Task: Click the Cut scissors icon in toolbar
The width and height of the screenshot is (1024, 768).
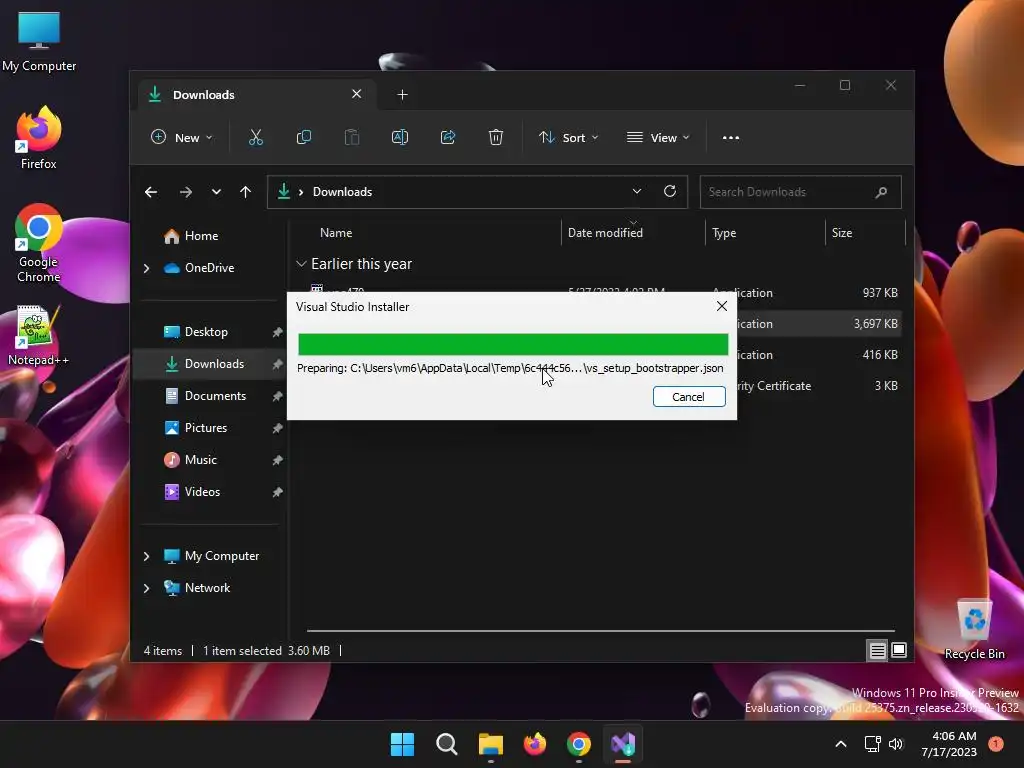Action: coord(255,137)
